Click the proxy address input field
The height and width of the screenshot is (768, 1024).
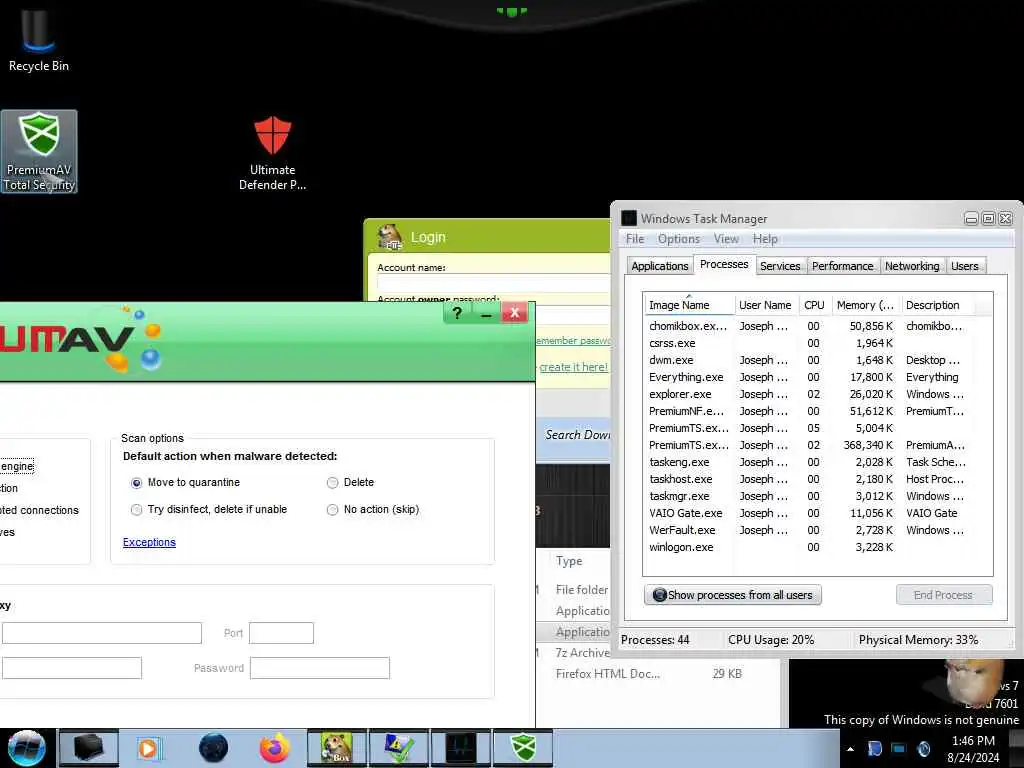[x=101, y=633]
